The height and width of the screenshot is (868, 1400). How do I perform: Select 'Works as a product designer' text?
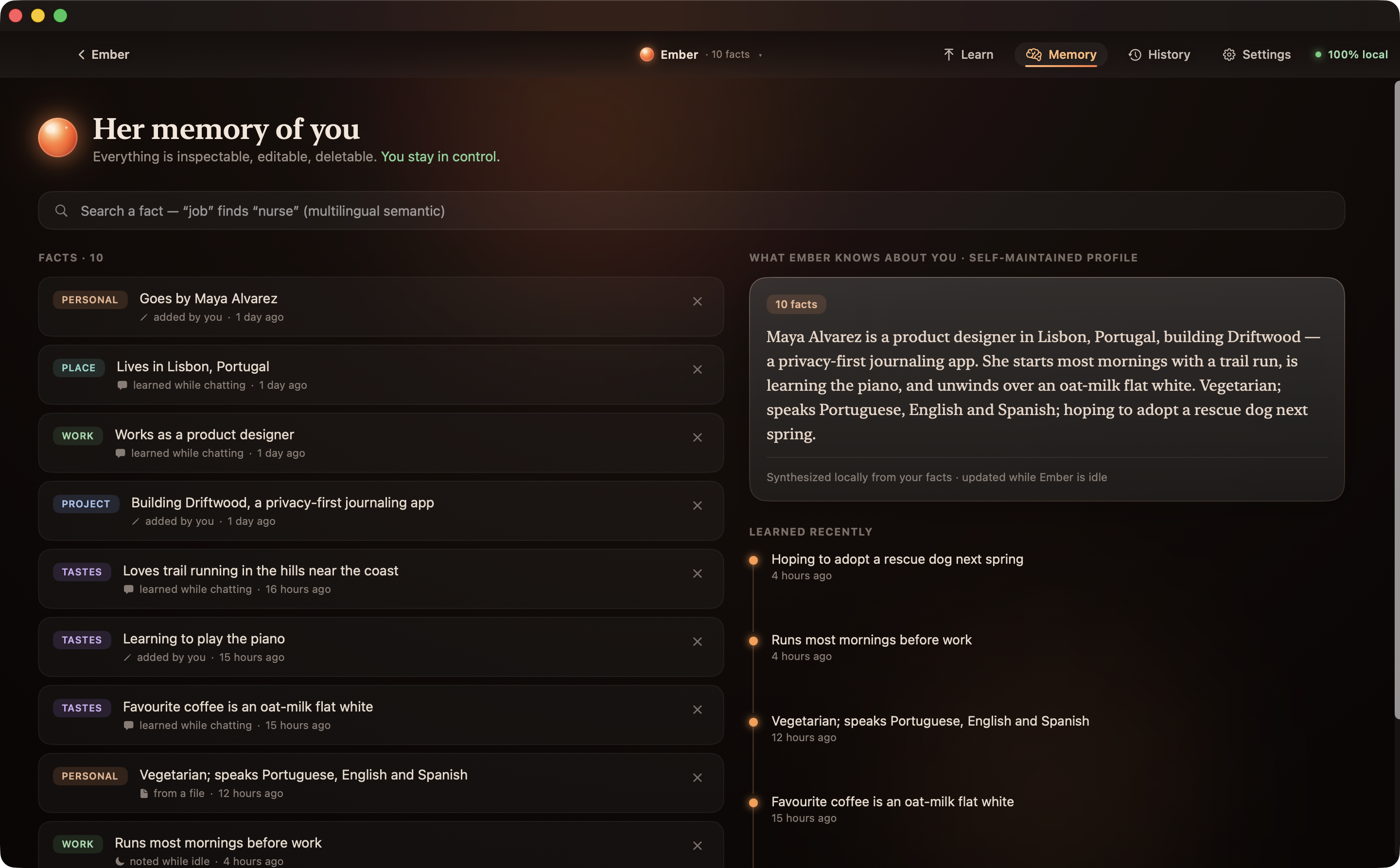tap(205, 434)
